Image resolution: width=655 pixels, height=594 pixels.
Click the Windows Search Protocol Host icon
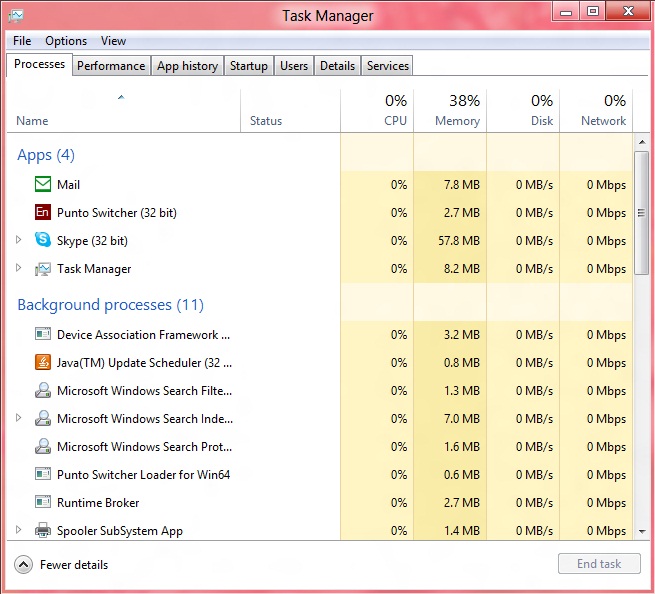[x=43, y=446]
